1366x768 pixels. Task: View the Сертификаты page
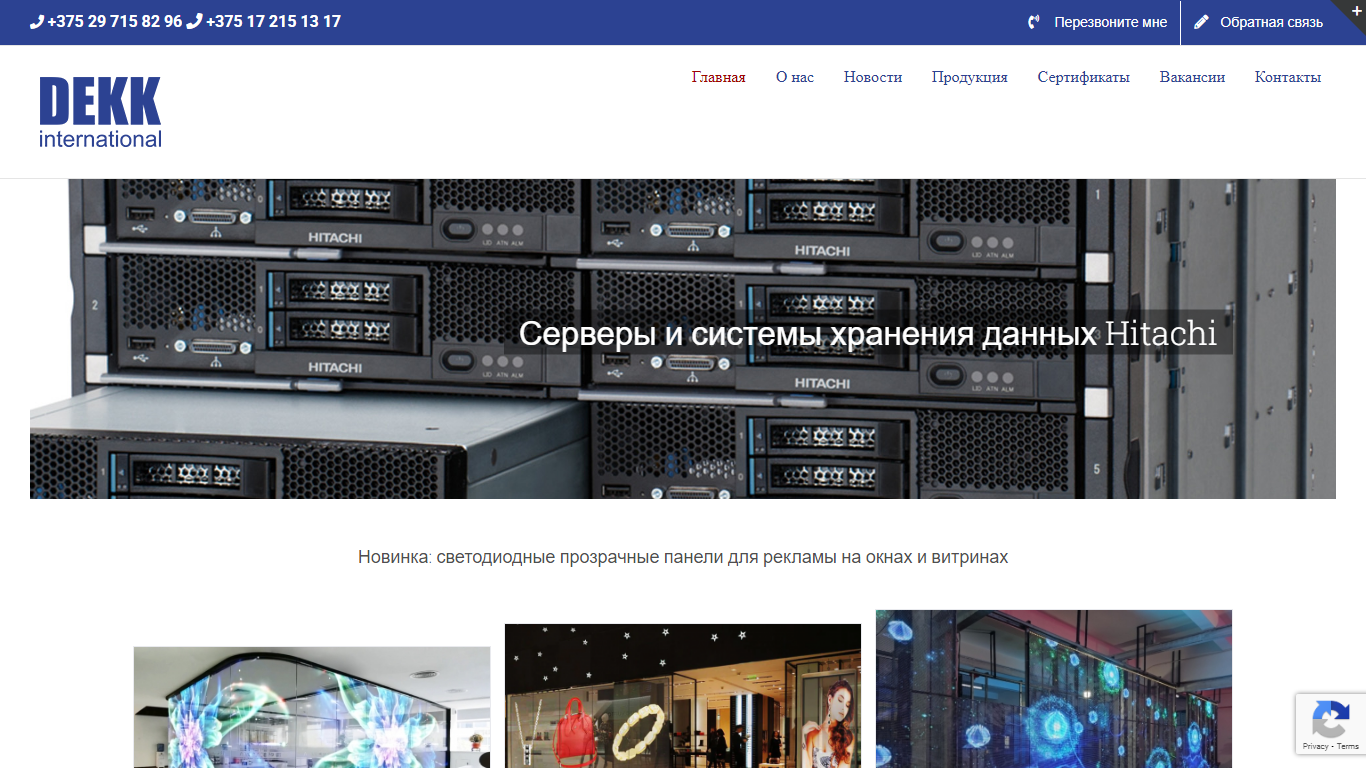click(x=1083, y=77)
